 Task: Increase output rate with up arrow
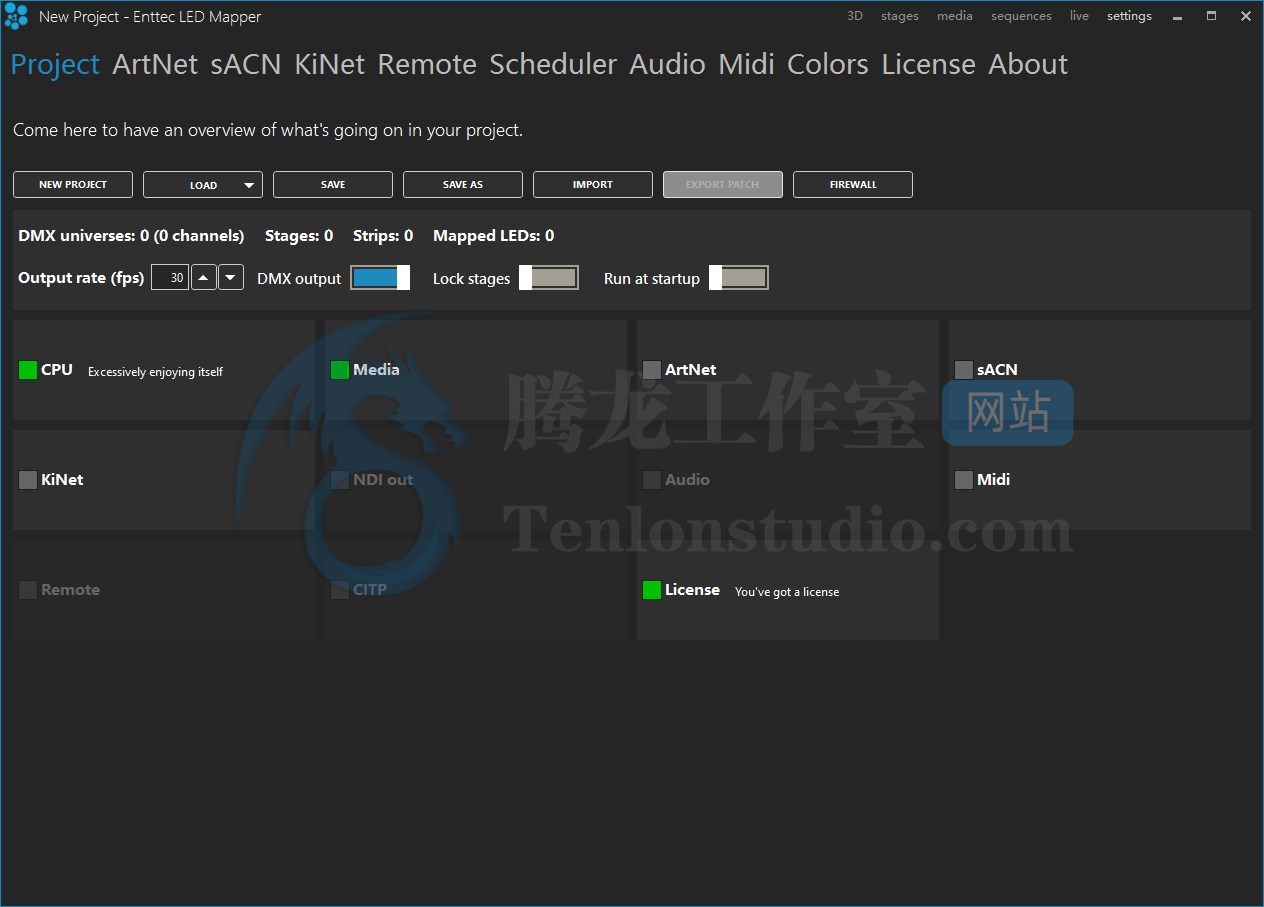tap(204, 278)
